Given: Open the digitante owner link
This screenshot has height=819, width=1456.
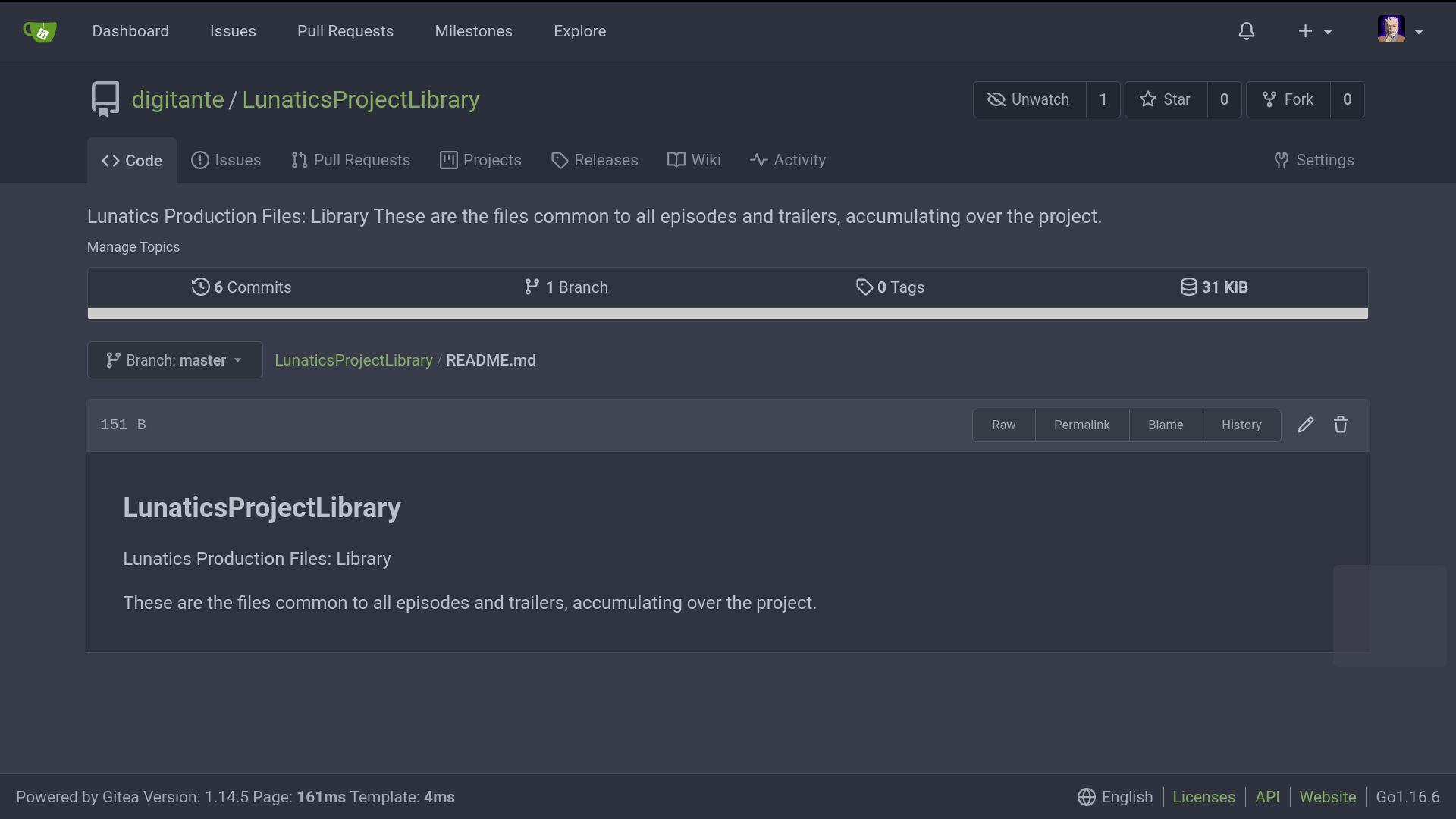Looking at the screenshot, I should 177,99.
